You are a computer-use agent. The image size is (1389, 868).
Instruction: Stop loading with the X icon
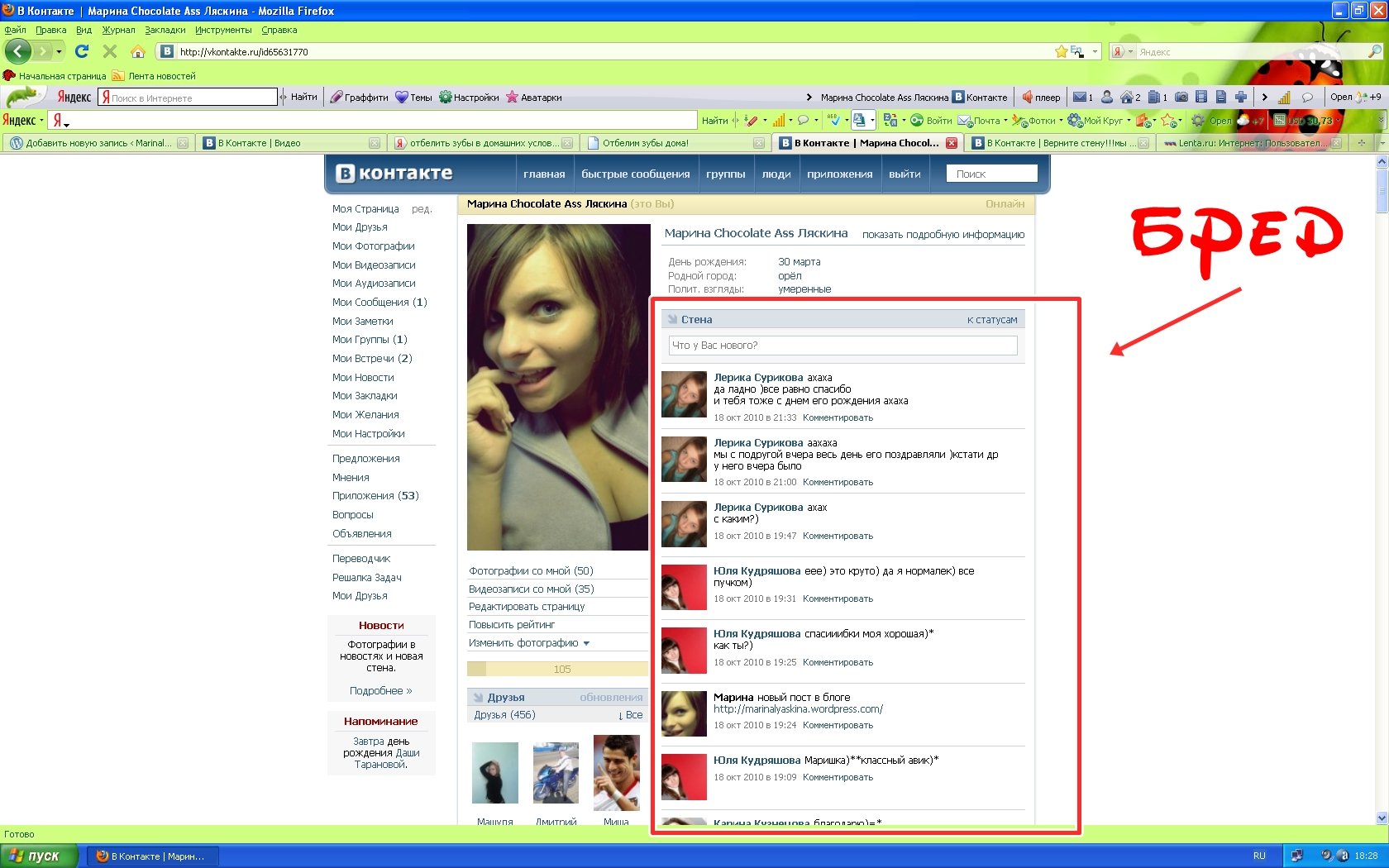pyautogui.click(x=109, y=51)
